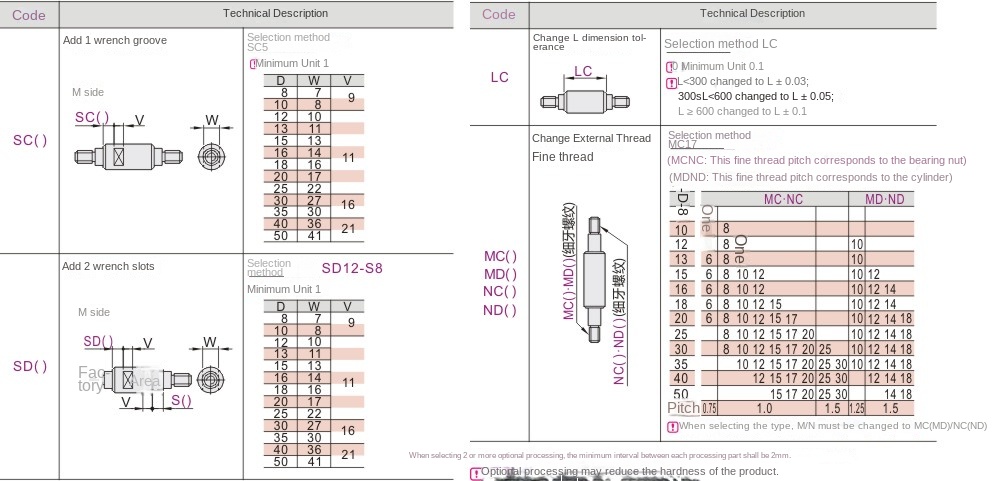Click the "M side" label in SD row
Image resolution: width=999 pixels, height=481 pixels.
94,312
